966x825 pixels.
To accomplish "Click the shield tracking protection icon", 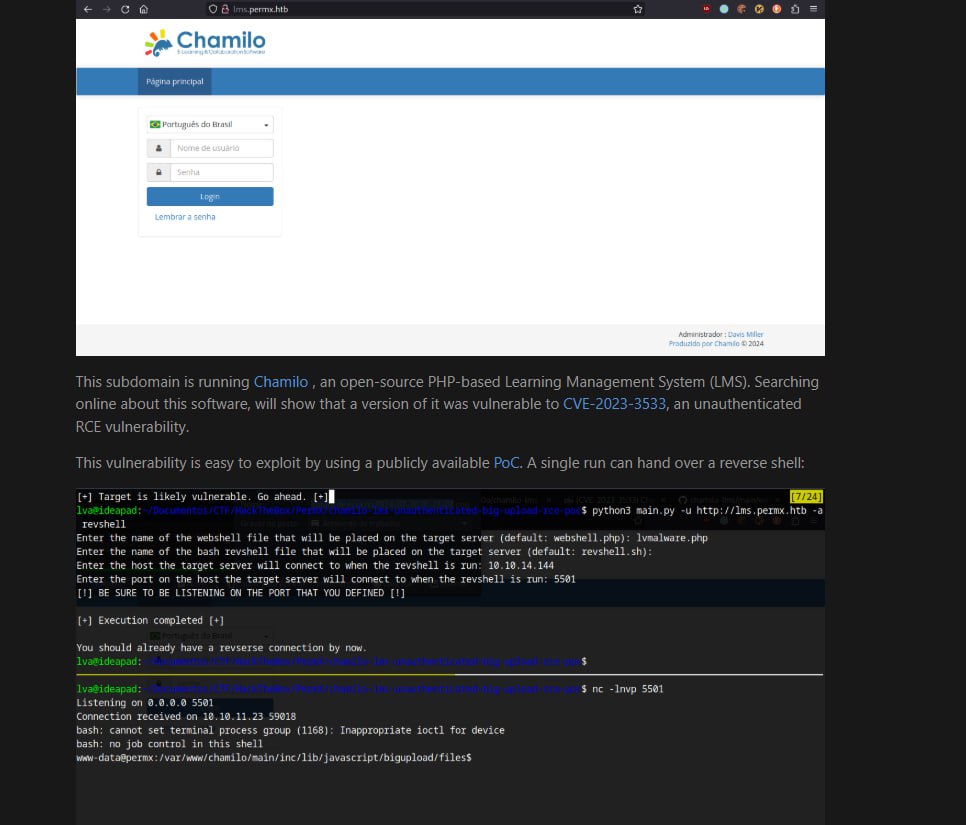I will coord(213,9).
